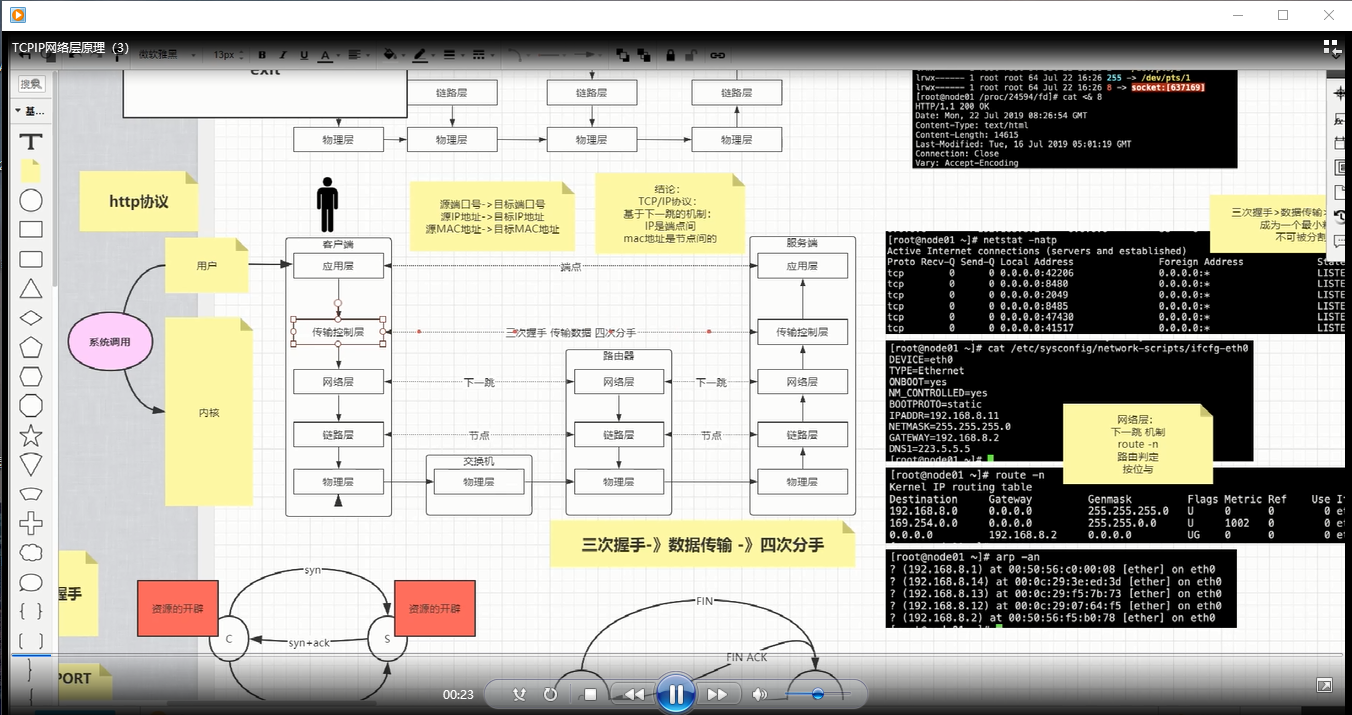Select the cross plus shape in sidebar
The height and width of the screenshot is (715, 1352).
(32, 523)
